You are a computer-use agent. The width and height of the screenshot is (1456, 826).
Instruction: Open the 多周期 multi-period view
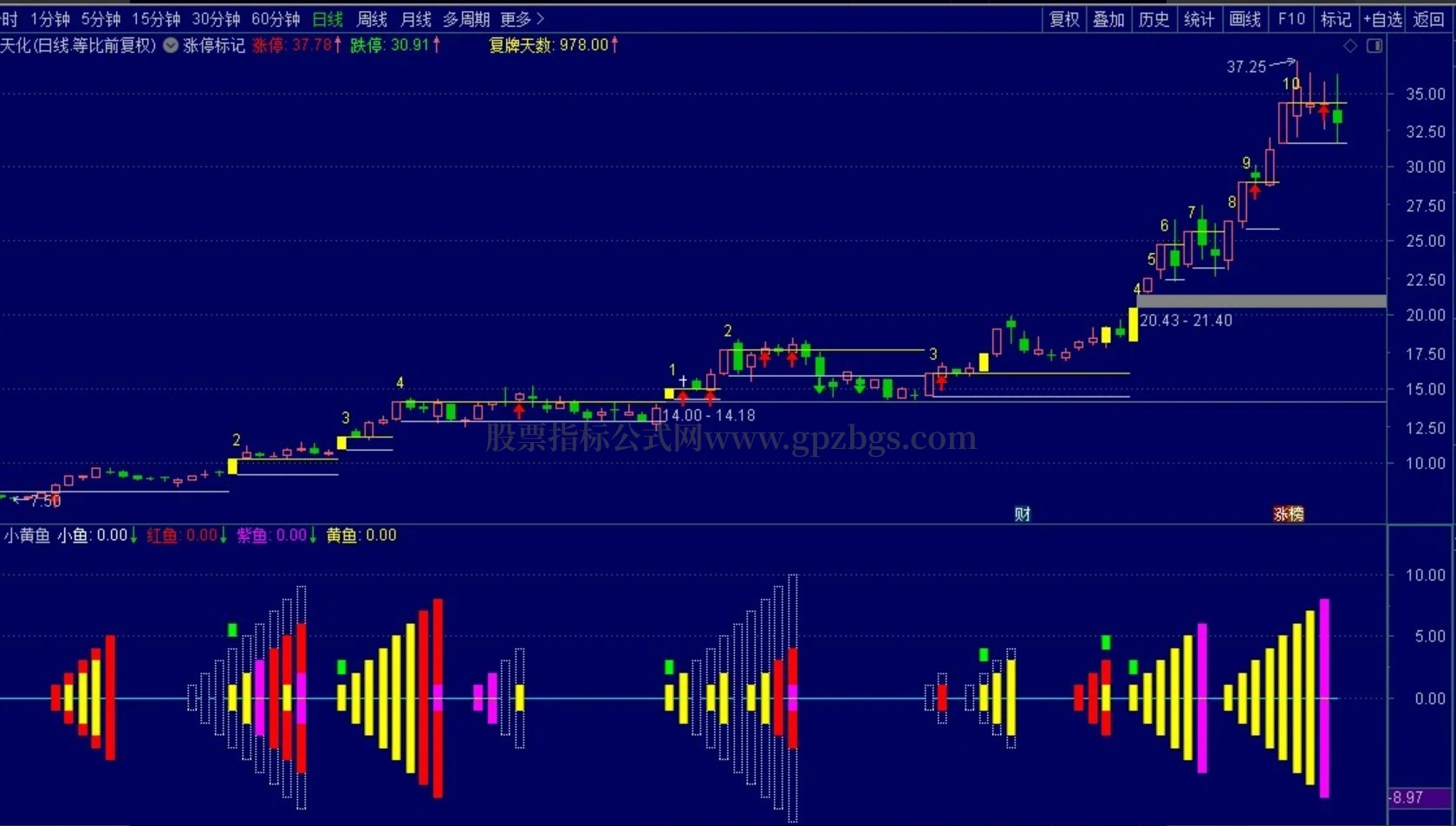tap(466, 18)
